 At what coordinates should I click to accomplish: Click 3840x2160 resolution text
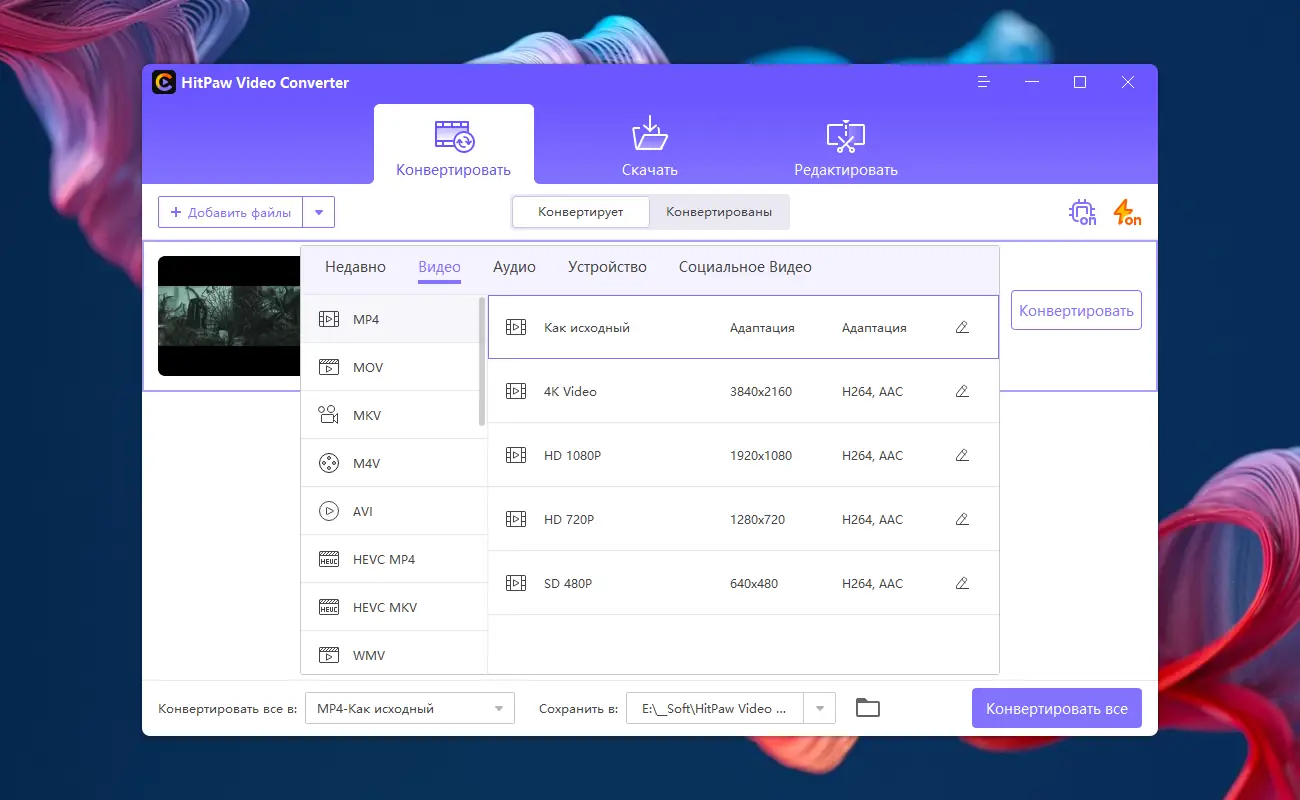(761, 391)
